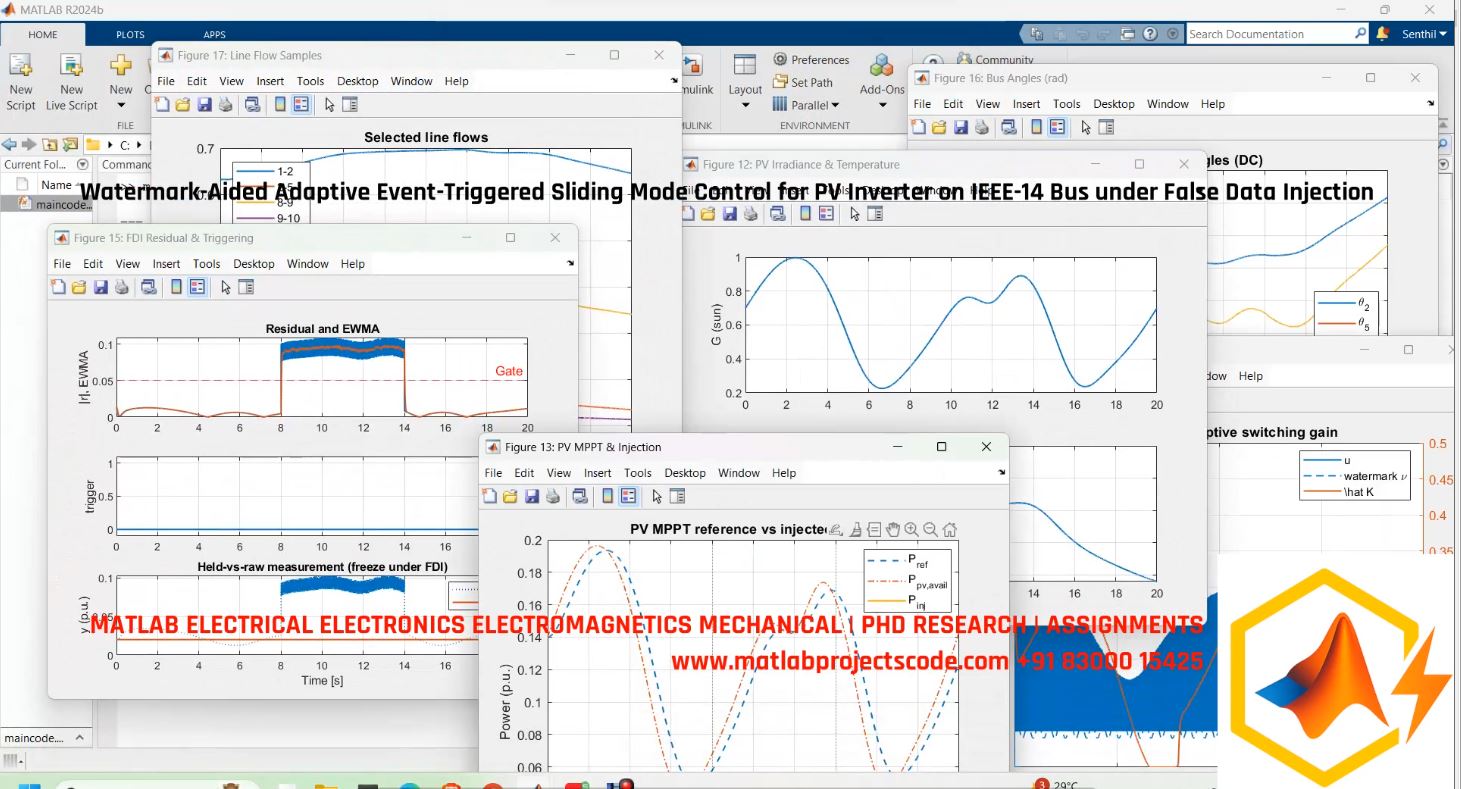This screenshot has height=789, width=1461.
Task: Click the Print icon in Figure 15 toolbar
Action: [x=121, y=286]
